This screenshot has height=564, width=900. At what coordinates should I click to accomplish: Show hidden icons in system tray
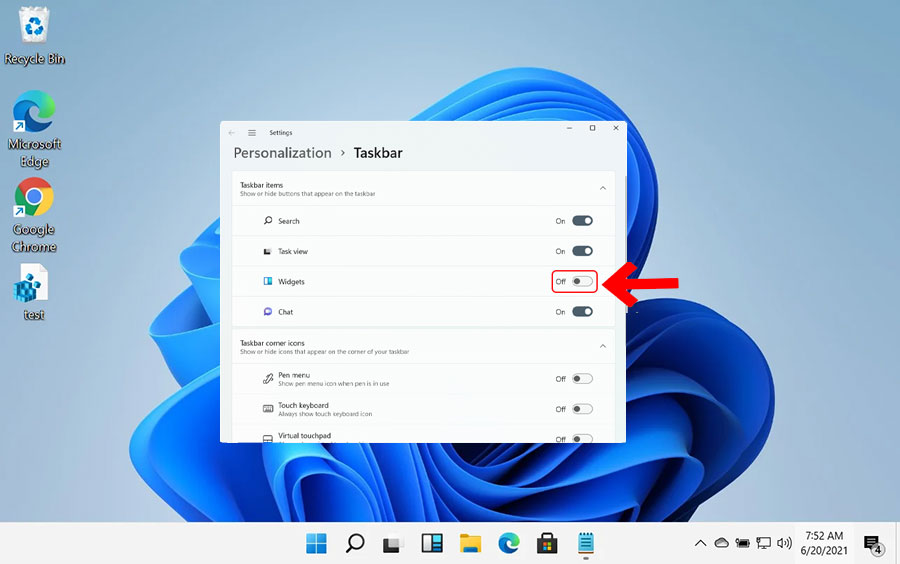[700, 543]
